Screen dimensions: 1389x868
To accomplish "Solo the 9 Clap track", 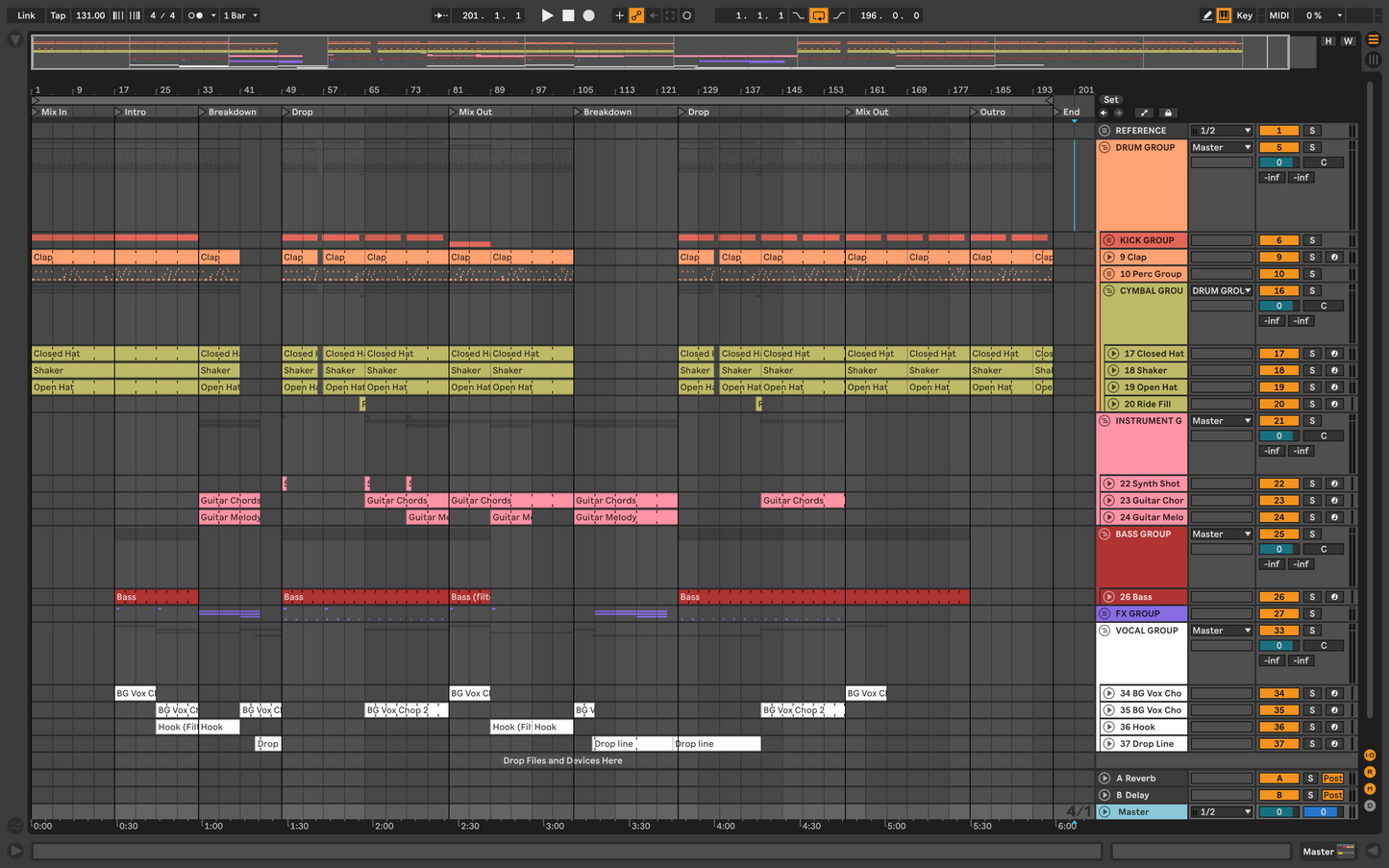I will tap(1312, 258).
